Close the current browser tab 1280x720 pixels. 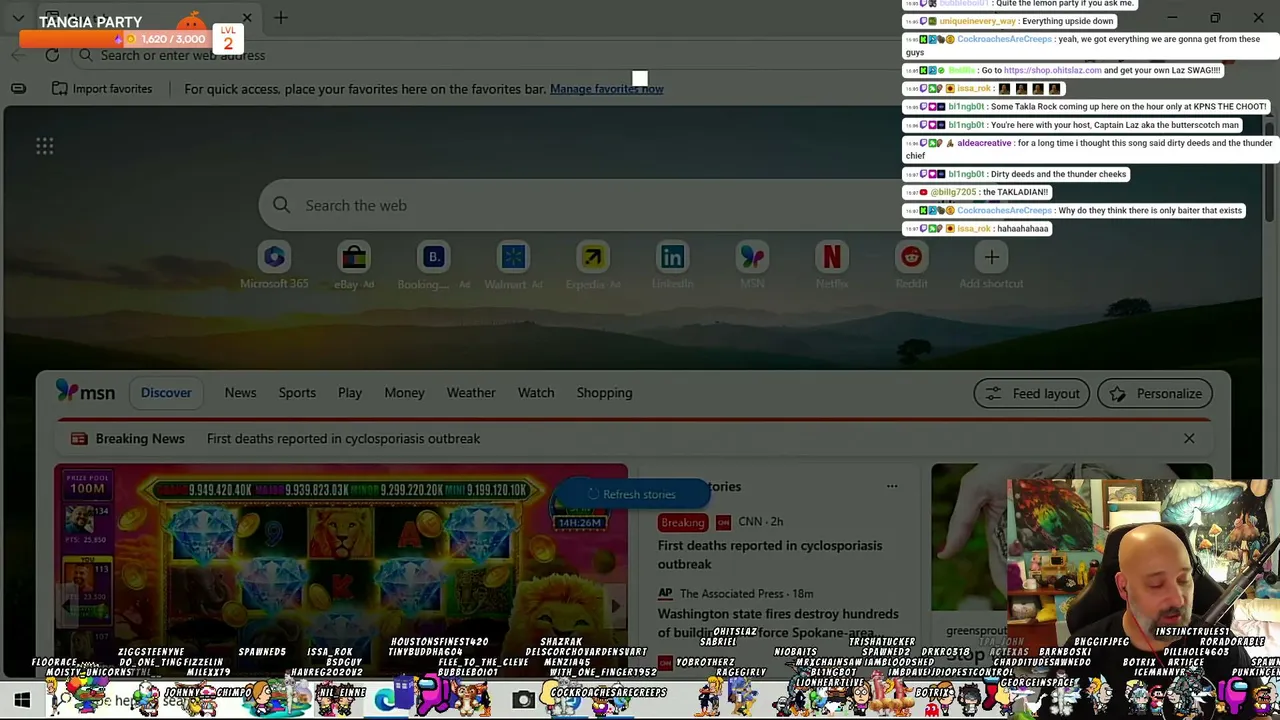point(247,18)
